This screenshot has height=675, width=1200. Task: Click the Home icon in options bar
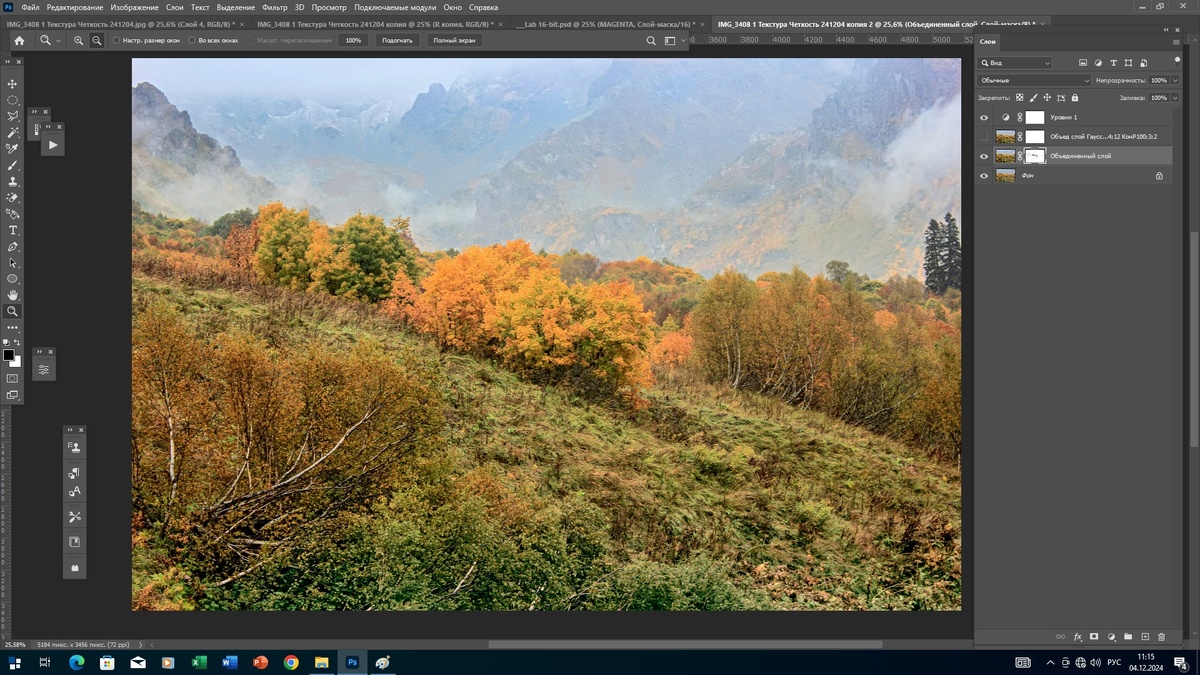point(19,40)
